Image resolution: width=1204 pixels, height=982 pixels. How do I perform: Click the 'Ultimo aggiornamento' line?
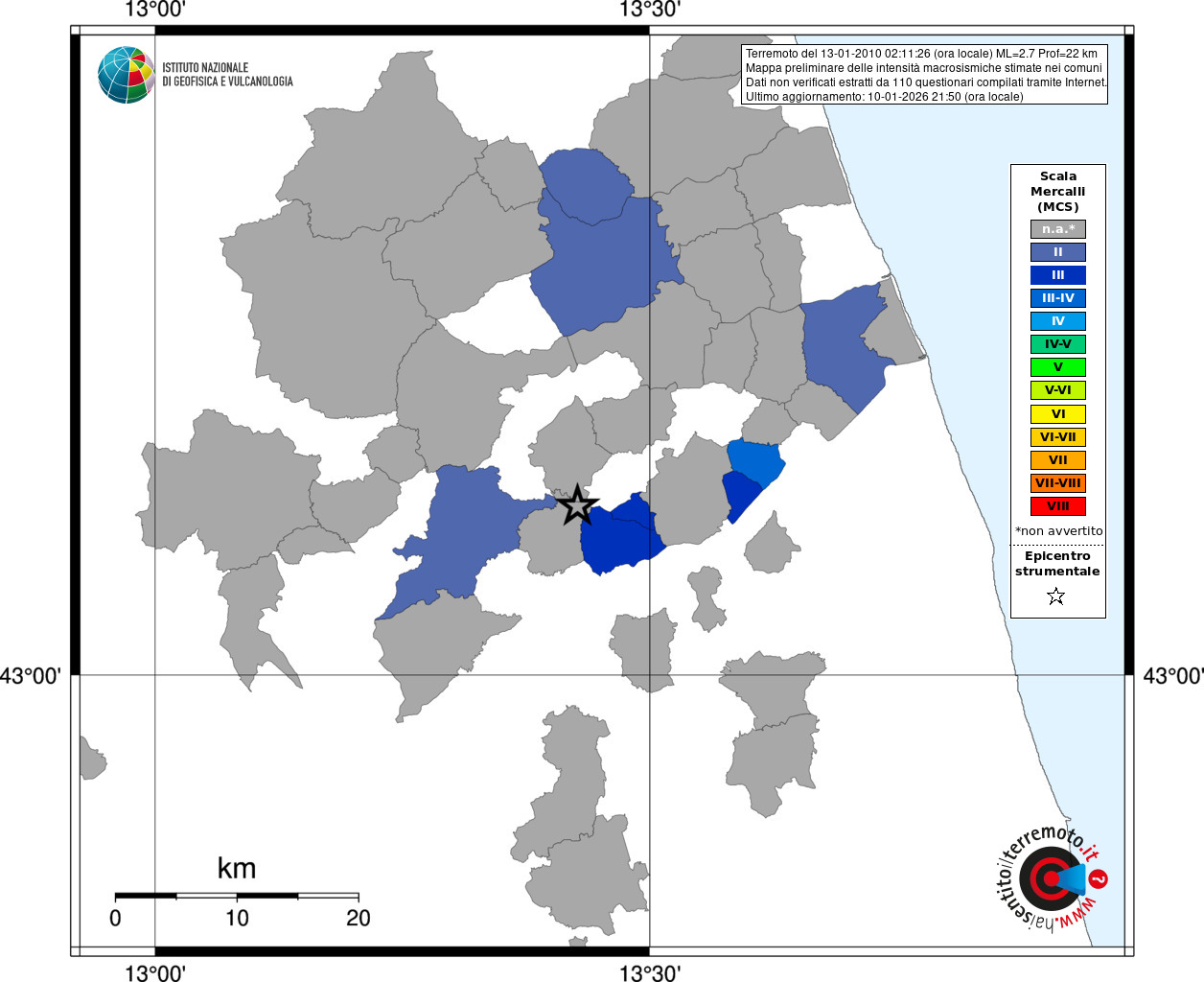(884, 97)
